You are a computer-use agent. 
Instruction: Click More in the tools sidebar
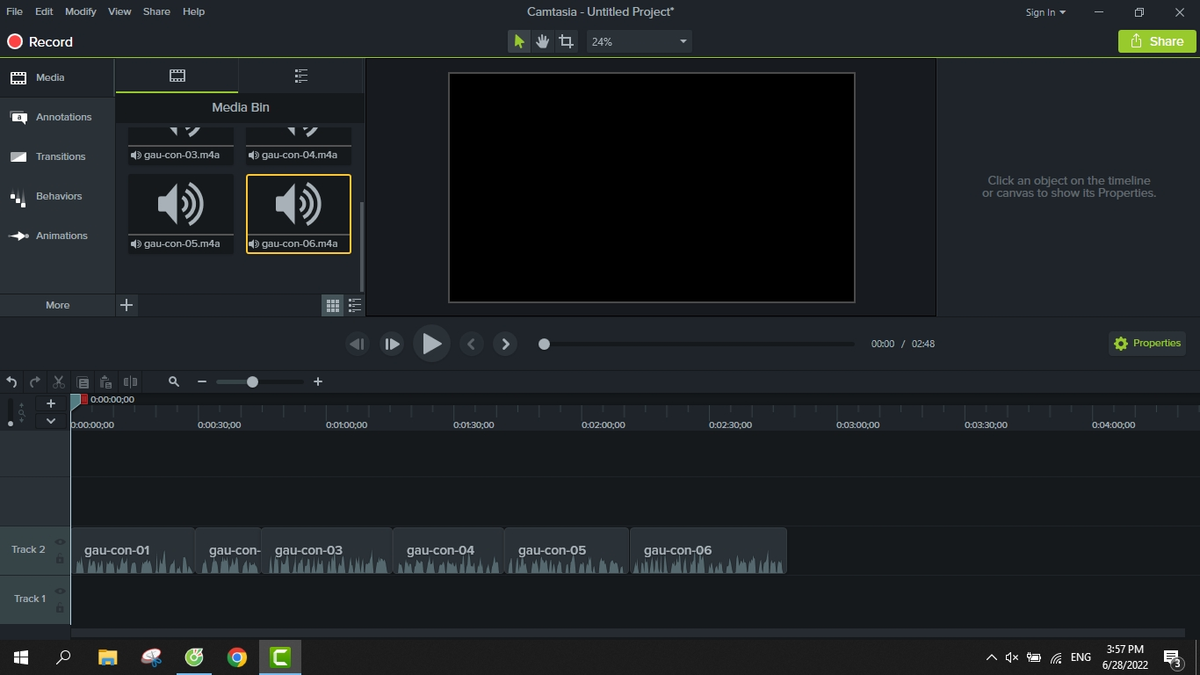(x=57, y=305)
